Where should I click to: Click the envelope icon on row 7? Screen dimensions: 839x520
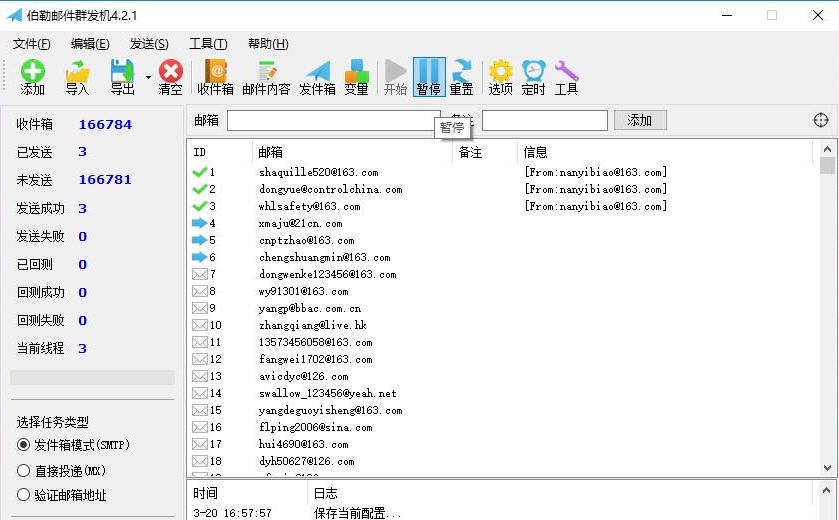click(200, 274)
